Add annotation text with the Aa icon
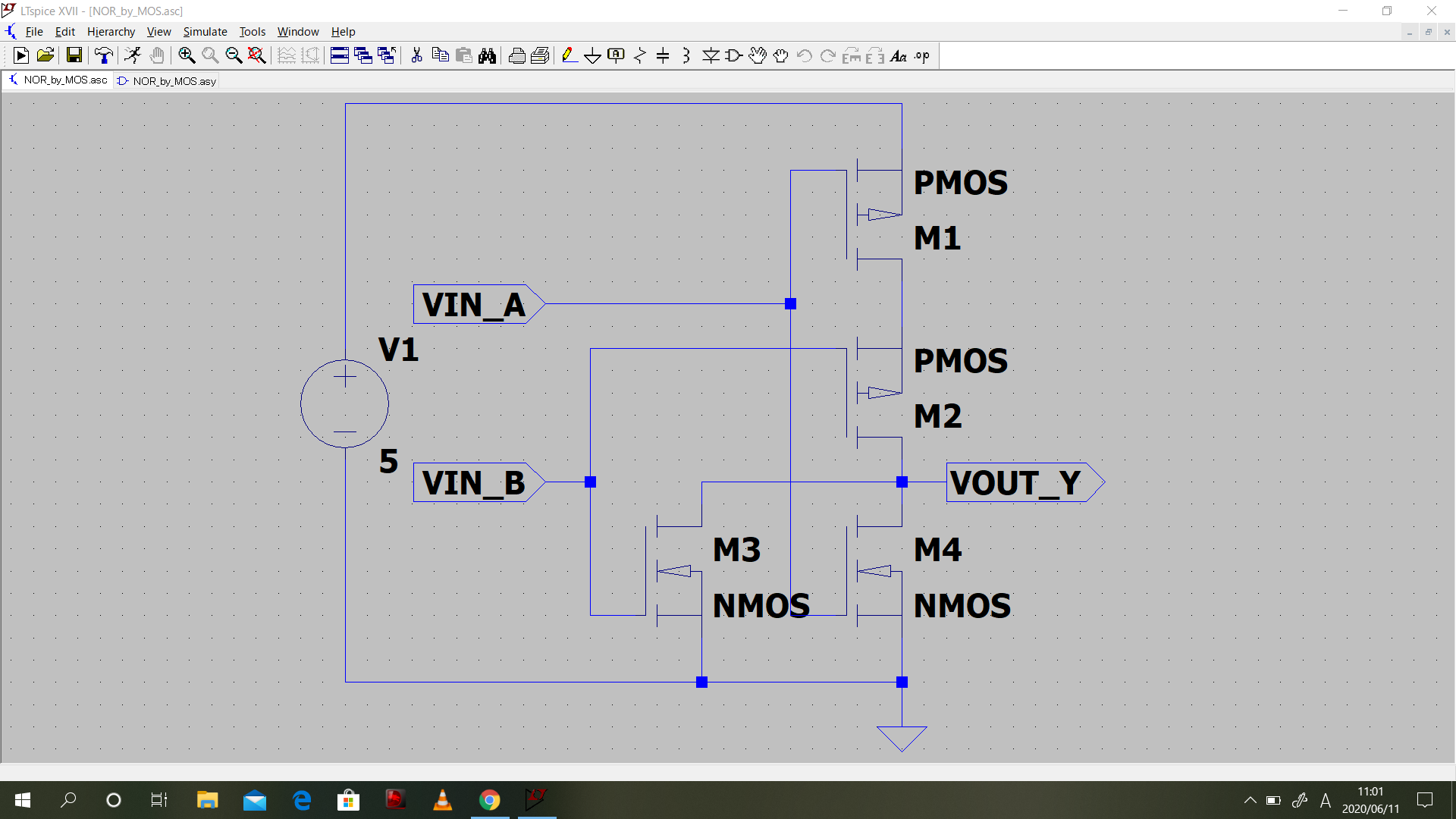Viewport: 1456px width, 819px height. tap(899, 55)
